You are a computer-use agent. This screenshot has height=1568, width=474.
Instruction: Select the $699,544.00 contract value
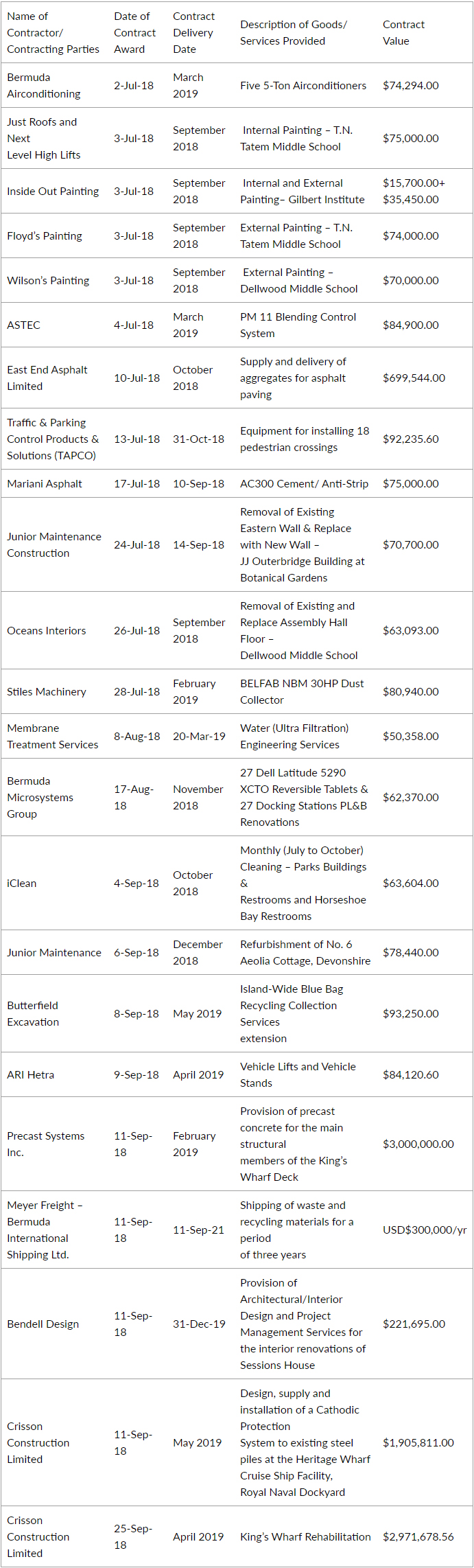tap(414, 378)
